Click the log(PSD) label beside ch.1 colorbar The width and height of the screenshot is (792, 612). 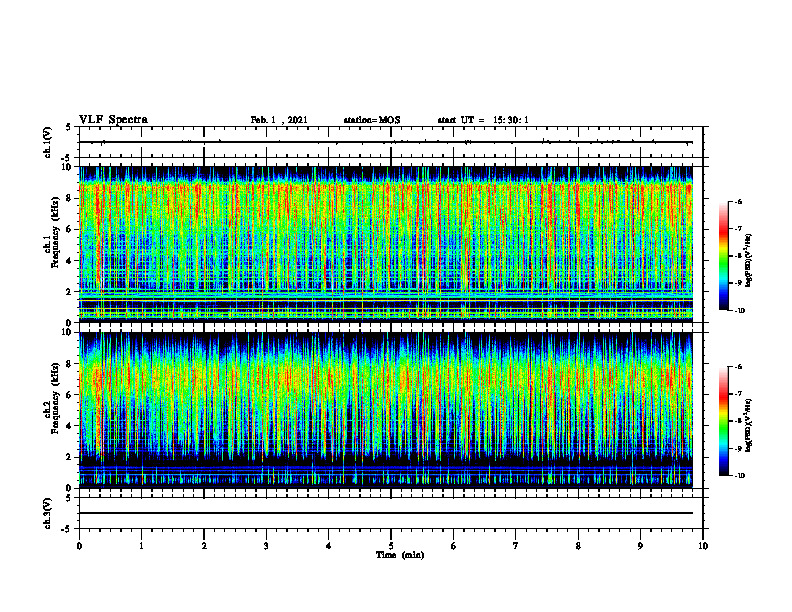pyautogui.click(x=749, y=261)
